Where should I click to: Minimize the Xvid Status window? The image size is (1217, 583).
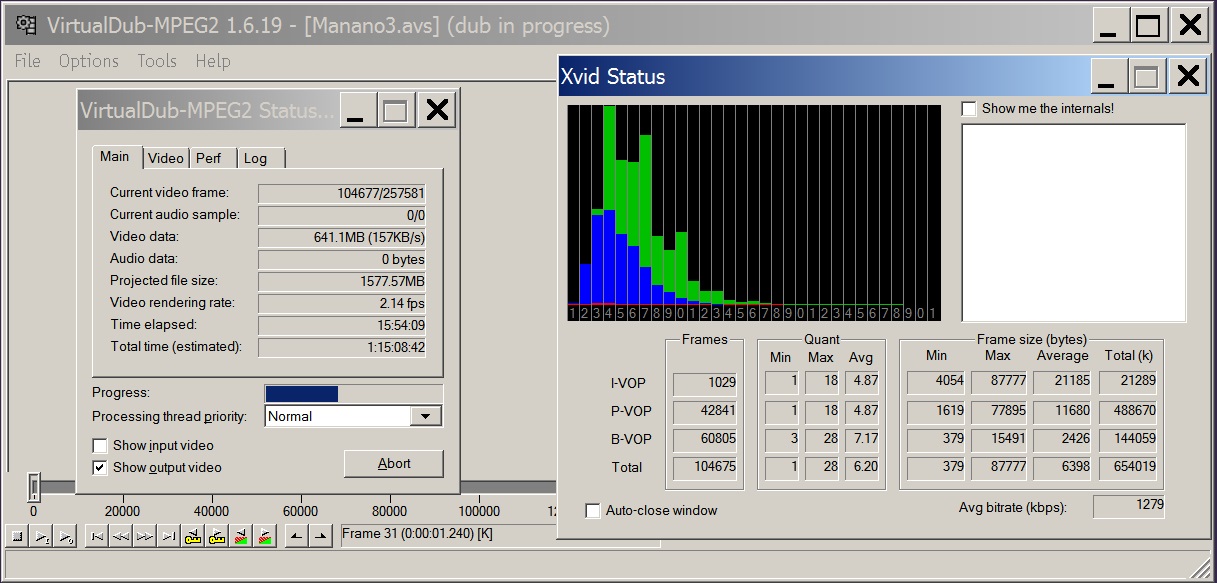tap(1107, 76)
